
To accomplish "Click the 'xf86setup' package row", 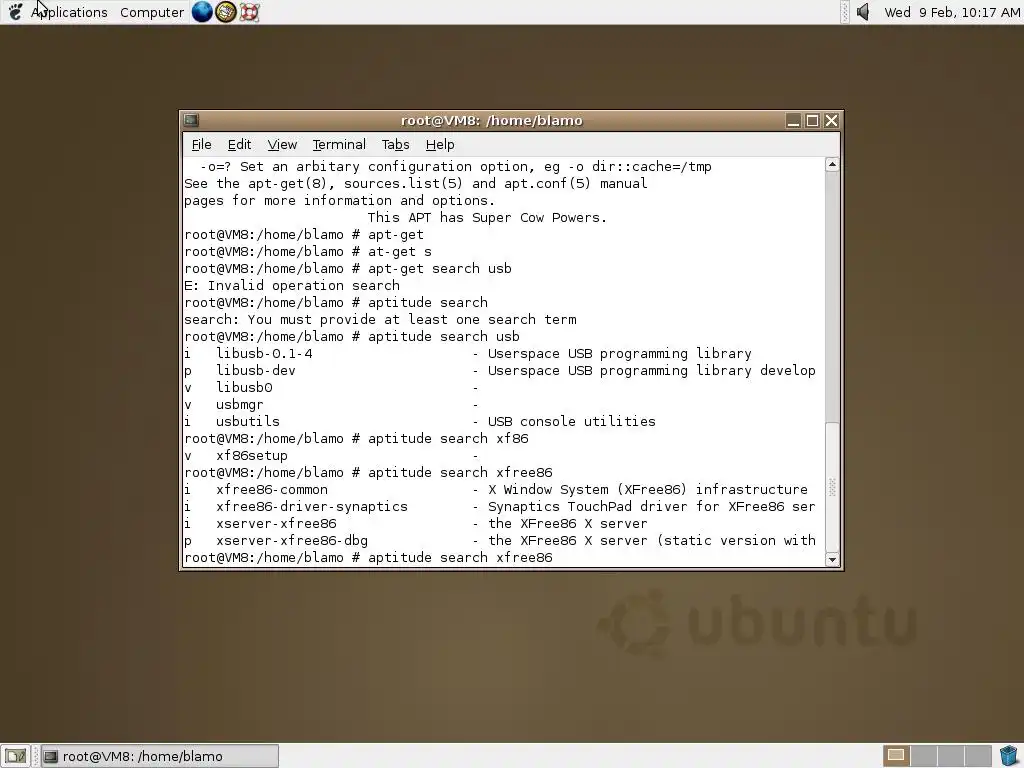I will point(331,455).
